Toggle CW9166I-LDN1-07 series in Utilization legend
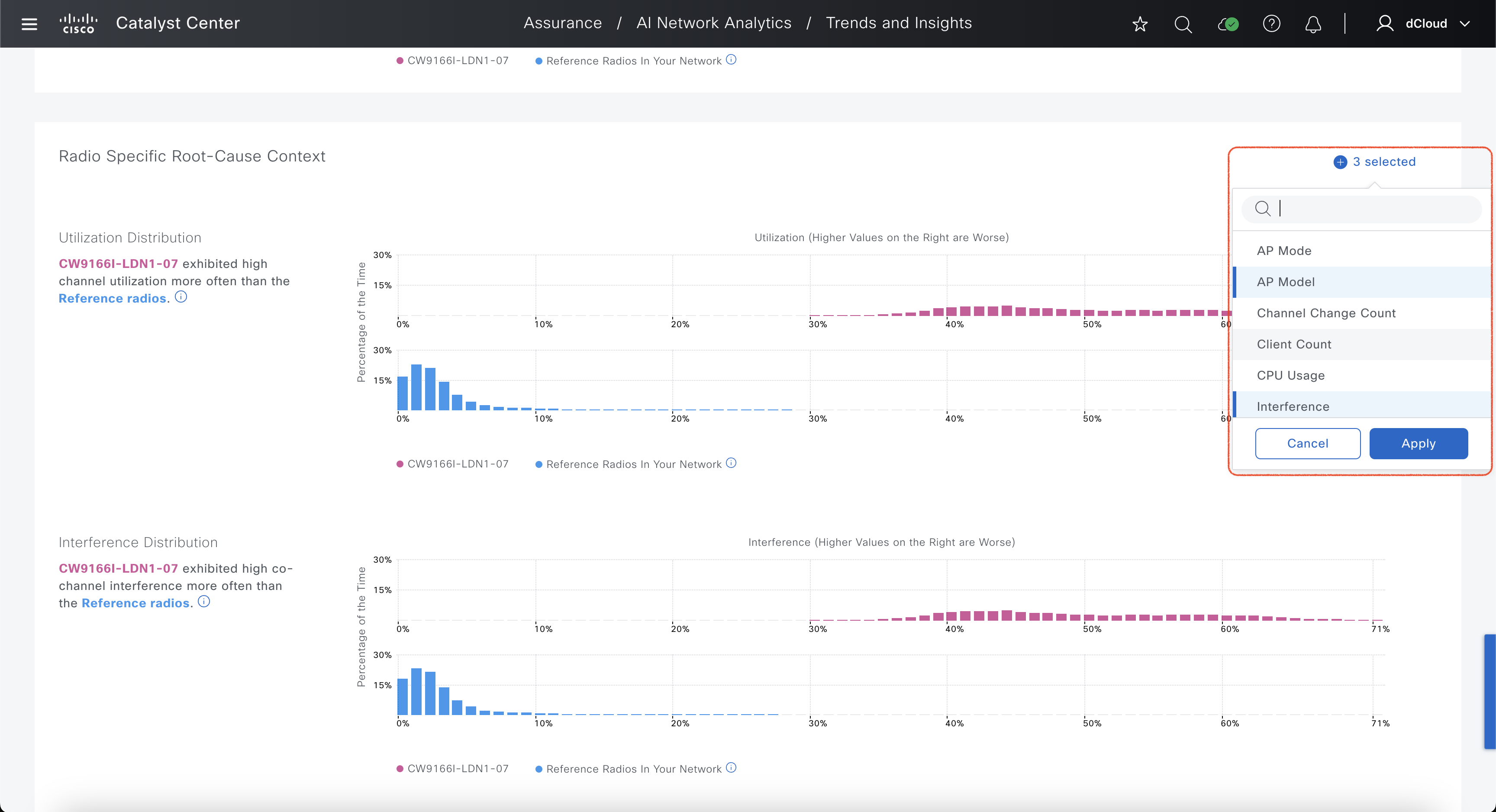Viewport: 1496px width, 812px height. click(x=452, y=464)
